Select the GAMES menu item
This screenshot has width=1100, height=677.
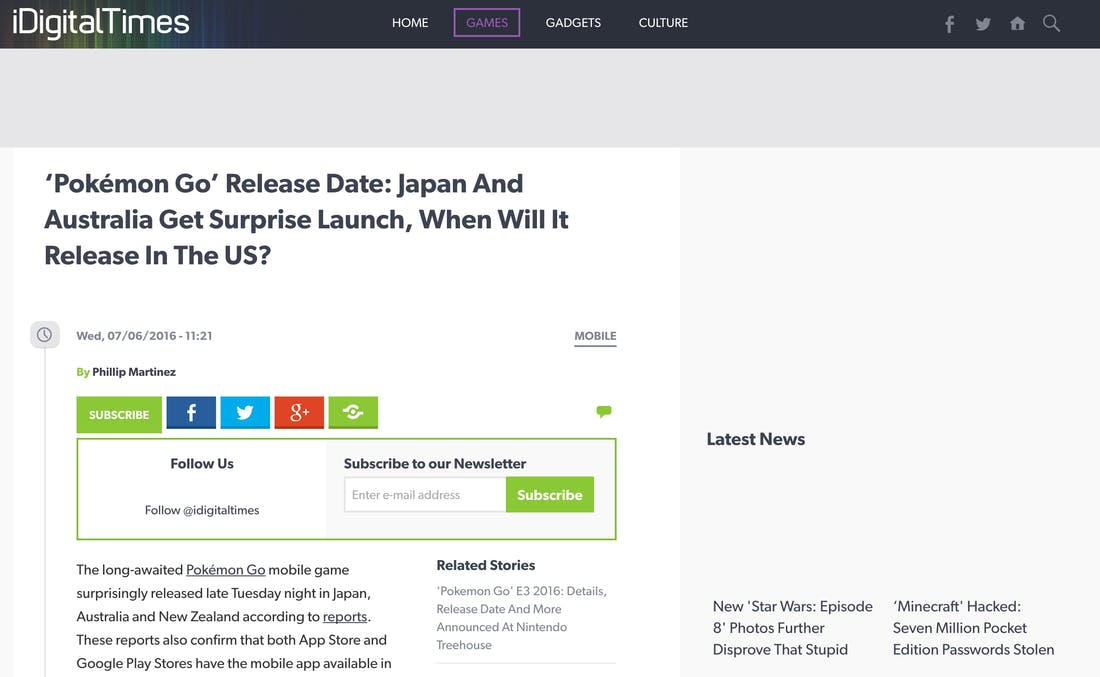click(x=487, y=22)
